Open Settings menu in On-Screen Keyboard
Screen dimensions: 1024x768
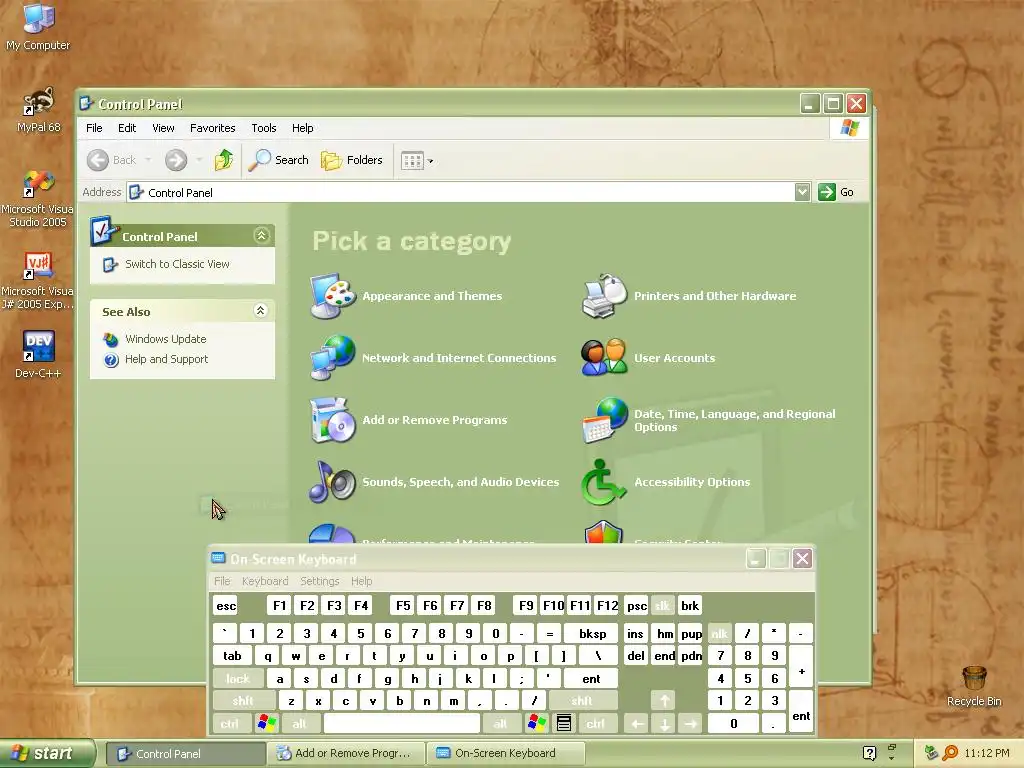click(x=319, y=581)
